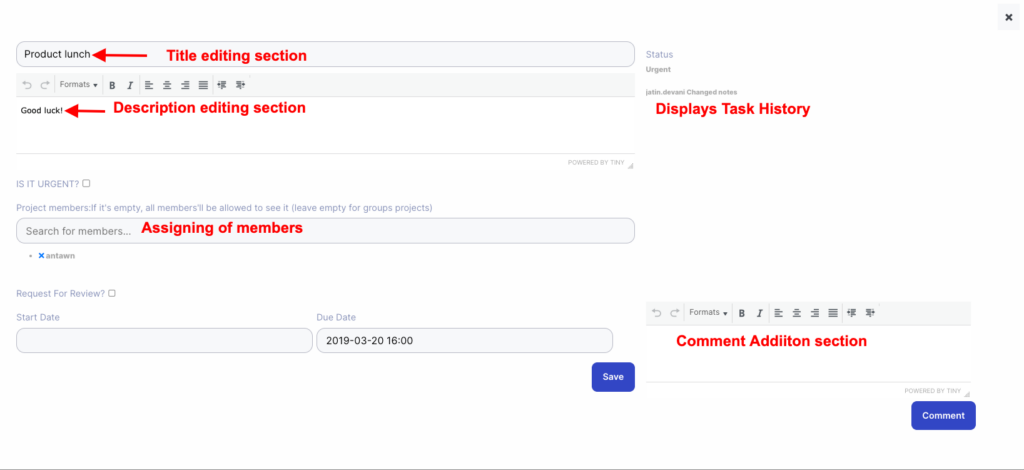The width and height of the screenshot is (1024, 470).
Task: Center align text in the description editor
Action: pos(167,85)
